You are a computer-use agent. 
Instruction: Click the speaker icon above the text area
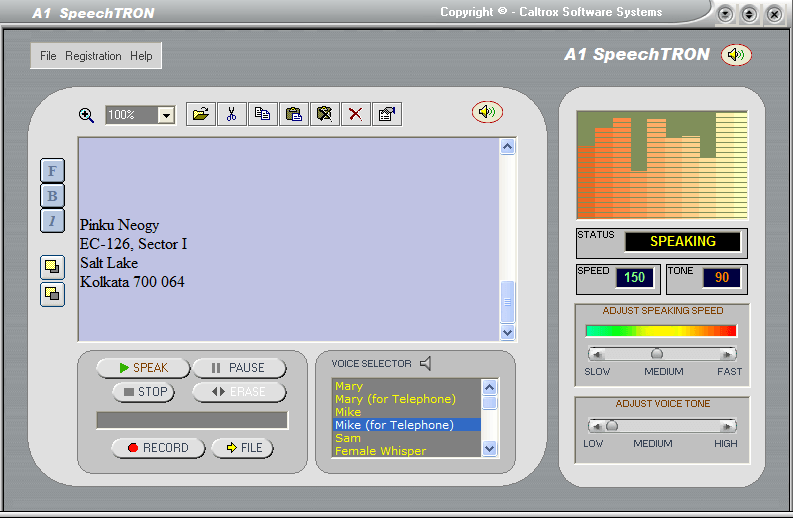click(x=487, y=112)
